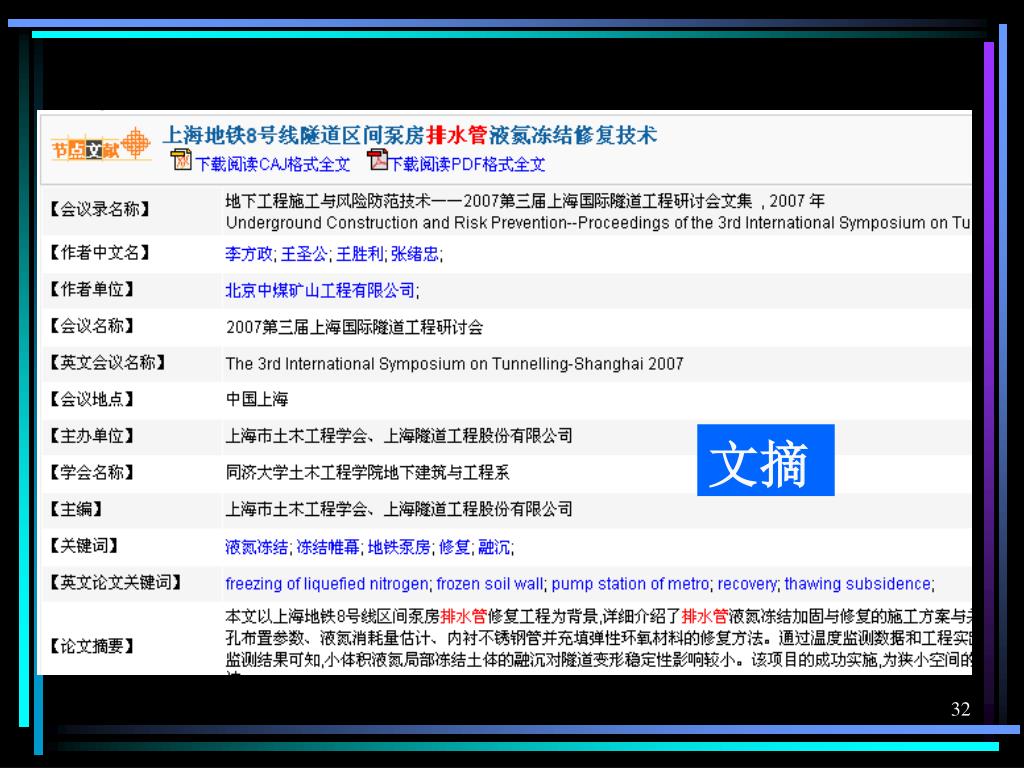Open author link 张绪忠
1024x768 pixels.
415,254
